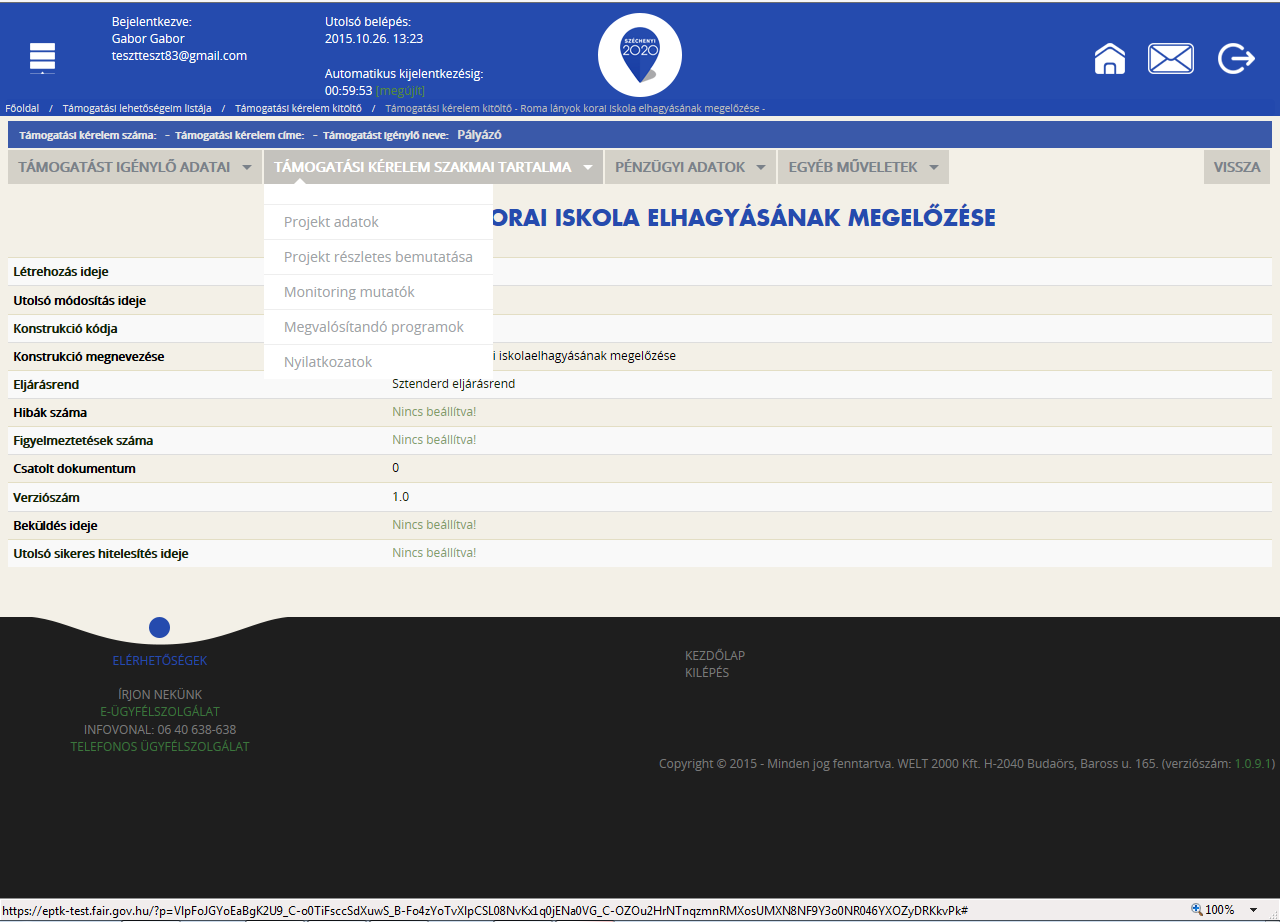Viewport: 1280px width, 922px height.
Task: Click the Konstrukció kódja row label
Action: (66, 328)
